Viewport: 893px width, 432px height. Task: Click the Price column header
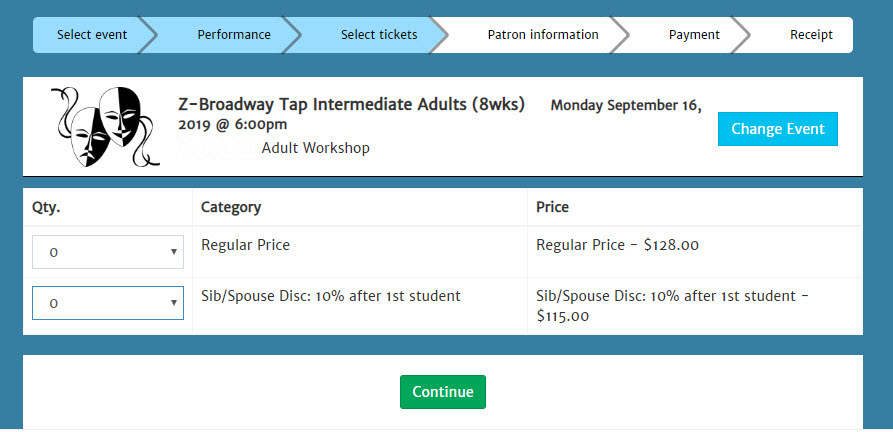pos(552,207)
